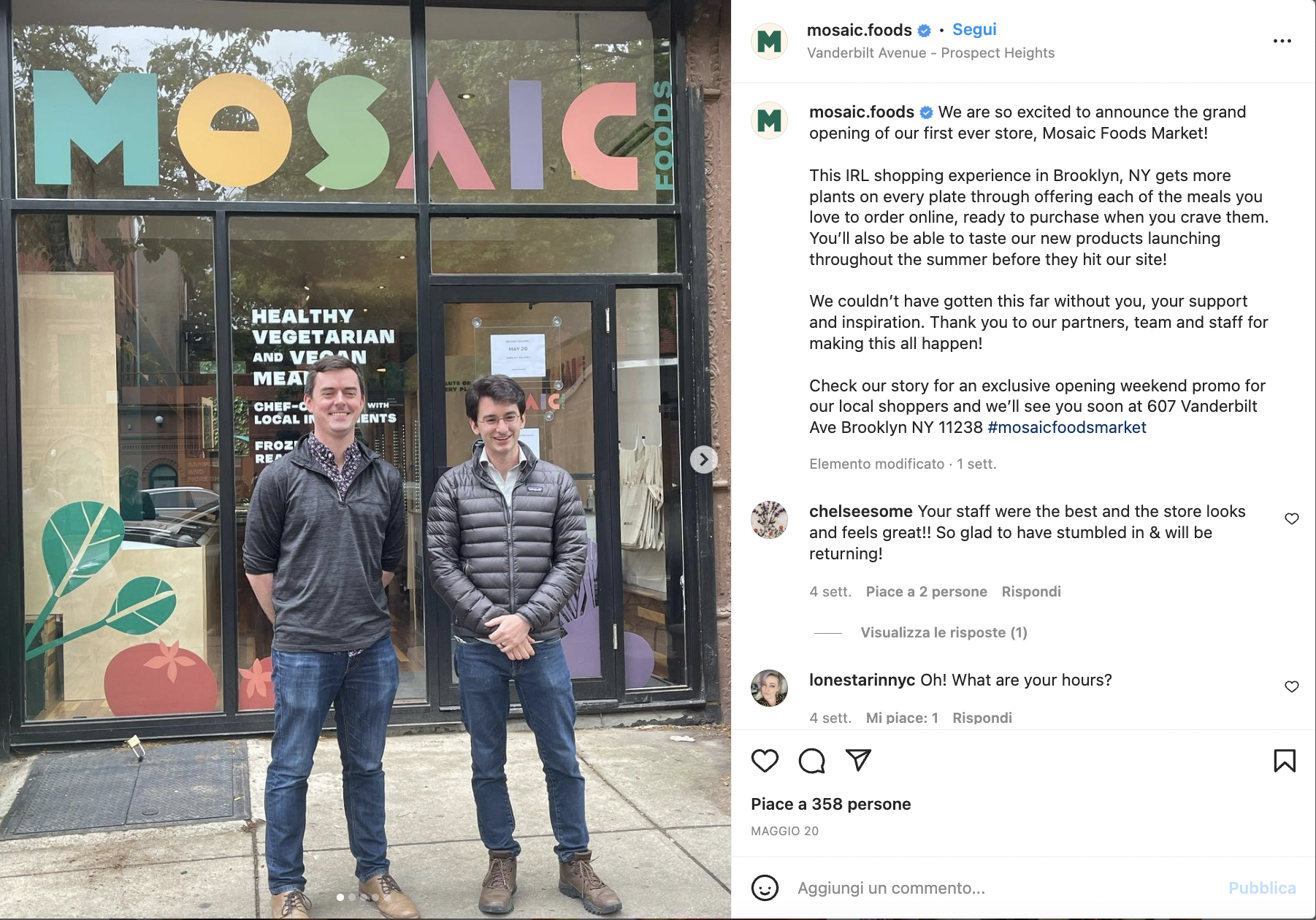
Task: Share the post via paper plane icon
Action: 858,760
